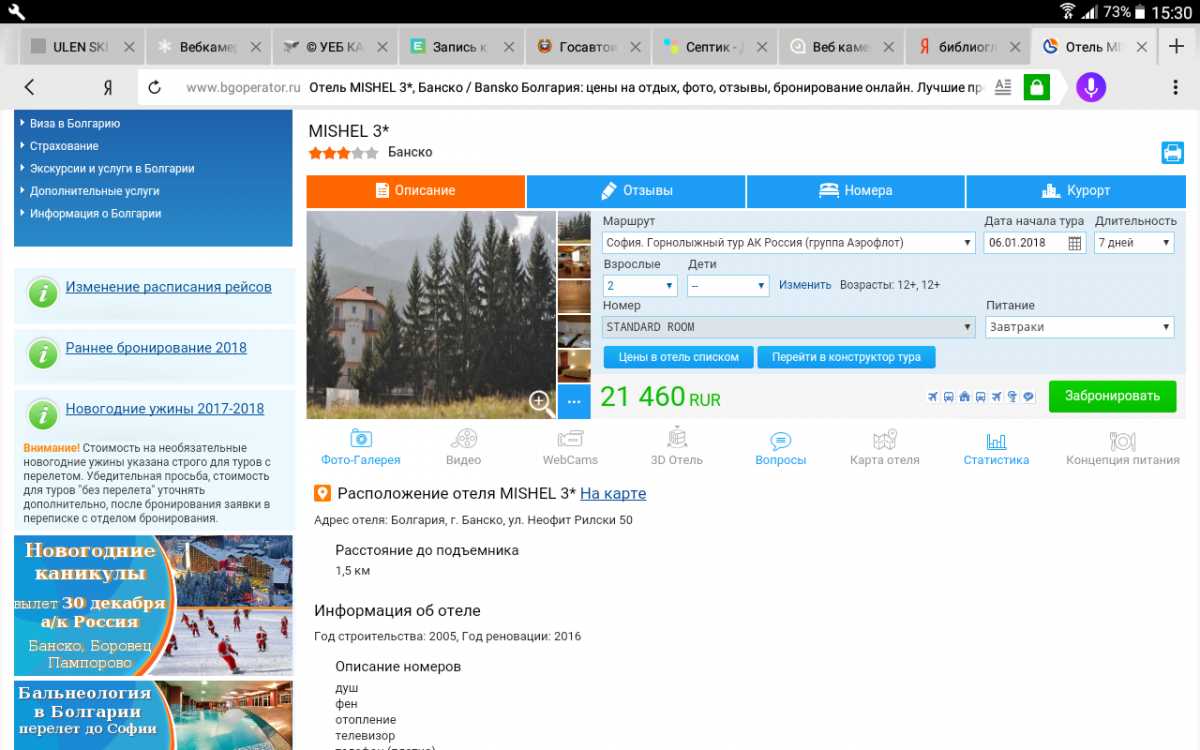Viewport: 1200px width, 750px height.
Task: Open the WebCams icon
Action: pos(570,438)
